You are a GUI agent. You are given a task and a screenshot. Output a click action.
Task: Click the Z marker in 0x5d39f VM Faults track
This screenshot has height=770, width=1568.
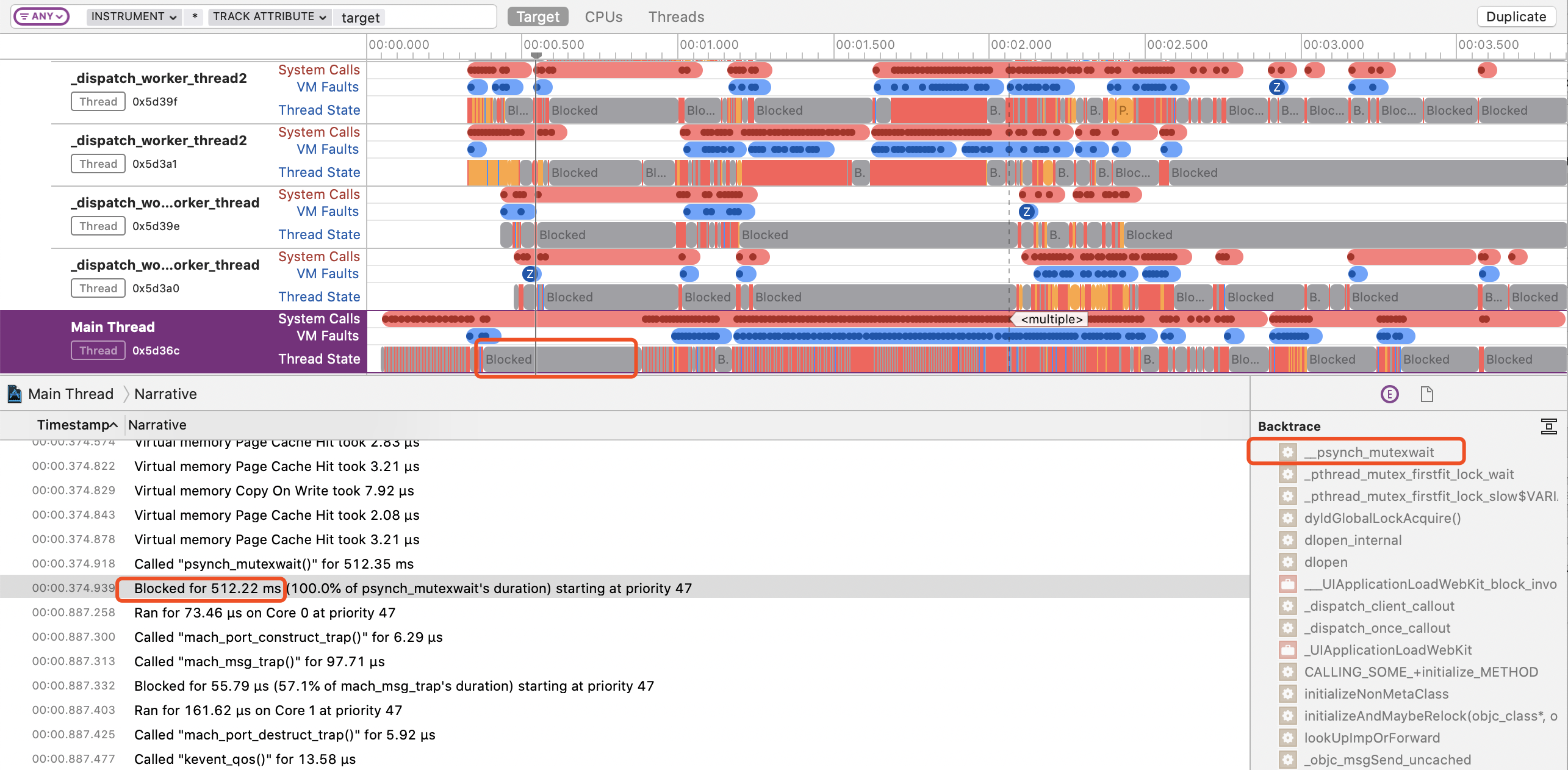pyautogui.click(x=1276, y=87)
